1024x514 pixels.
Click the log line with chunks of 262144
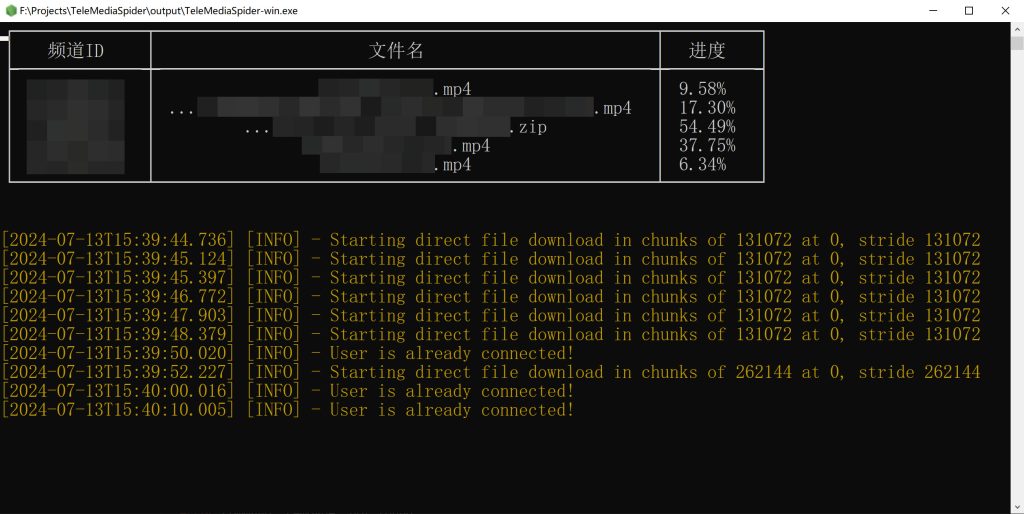click(490, 372)
